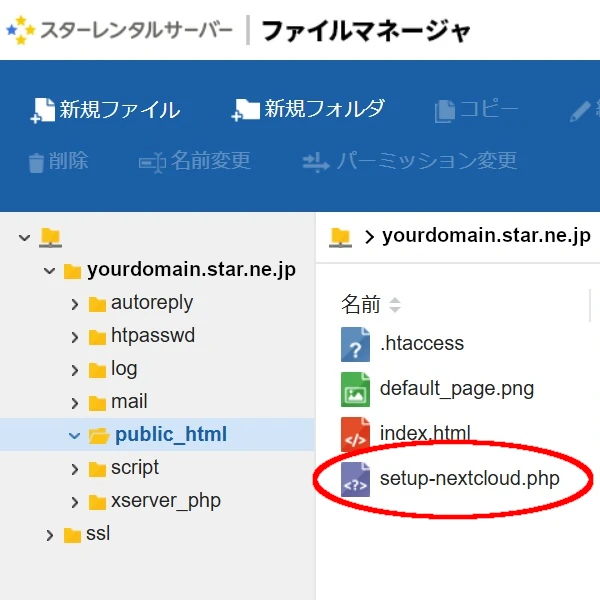Select the script tree item
This screenshot has height=600, width=600.
point(135,468)
